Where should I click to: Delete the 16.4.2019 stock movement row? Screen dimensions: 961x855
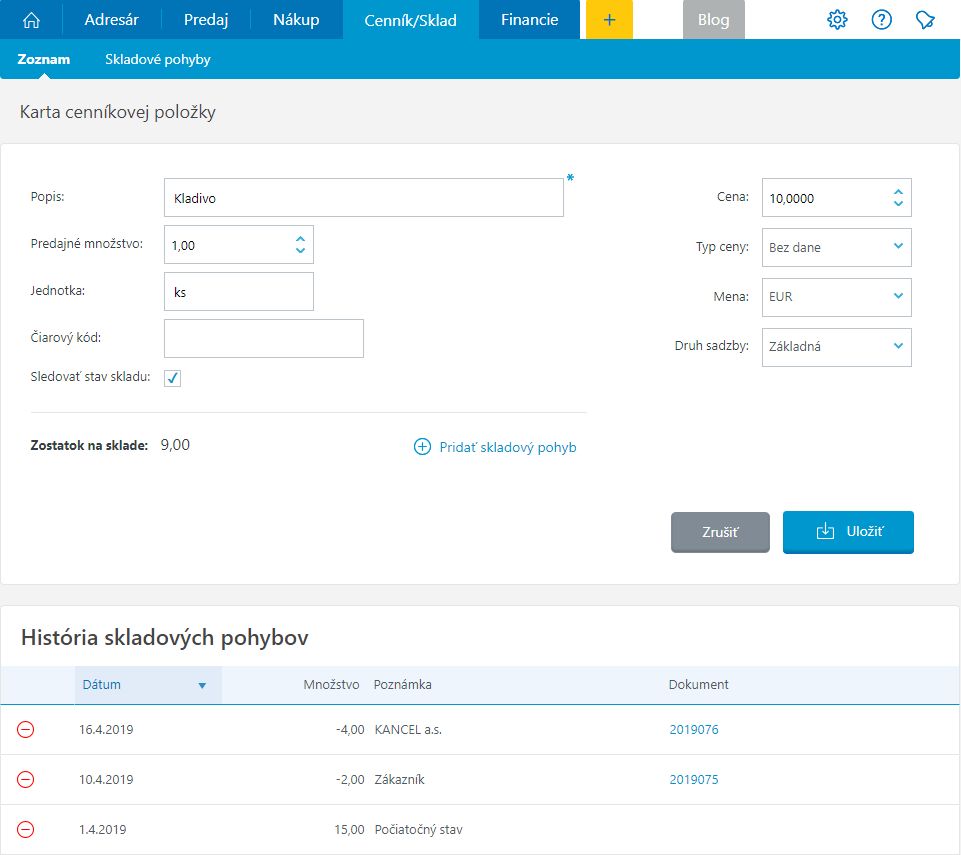tap(26, 730)
